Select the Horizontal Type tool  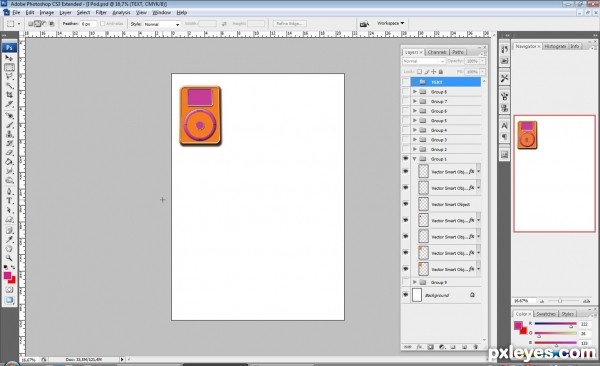click(x=9, y=201)
